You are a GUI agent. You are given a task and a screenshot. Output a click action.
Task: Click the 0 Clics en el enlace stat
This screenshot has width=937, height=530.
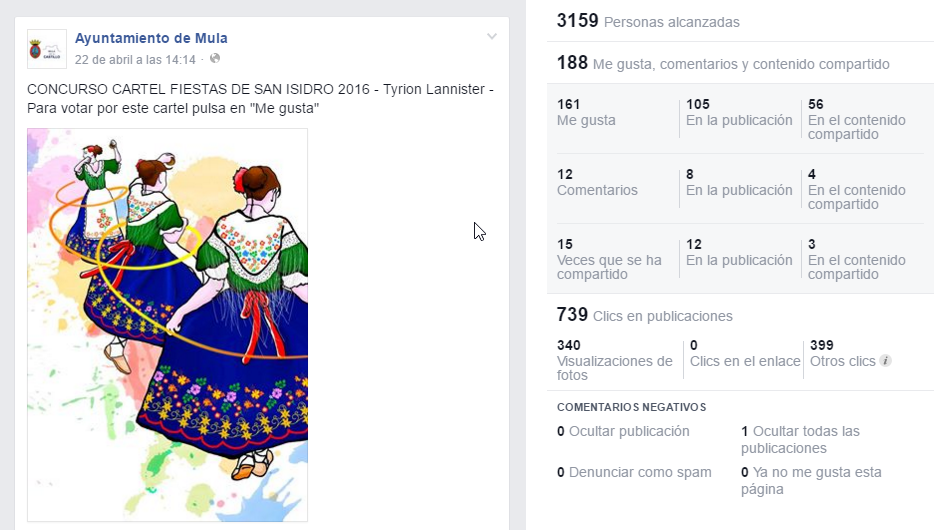745,353
